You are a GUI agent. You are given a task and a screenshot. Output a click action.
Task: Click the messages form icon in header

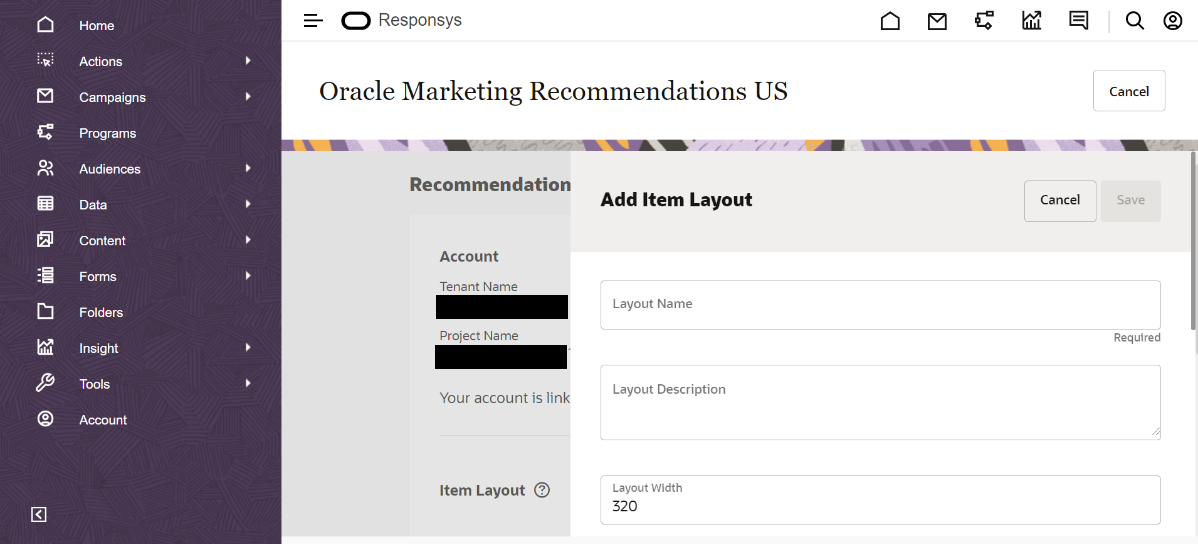click(x=1078, y=21)
